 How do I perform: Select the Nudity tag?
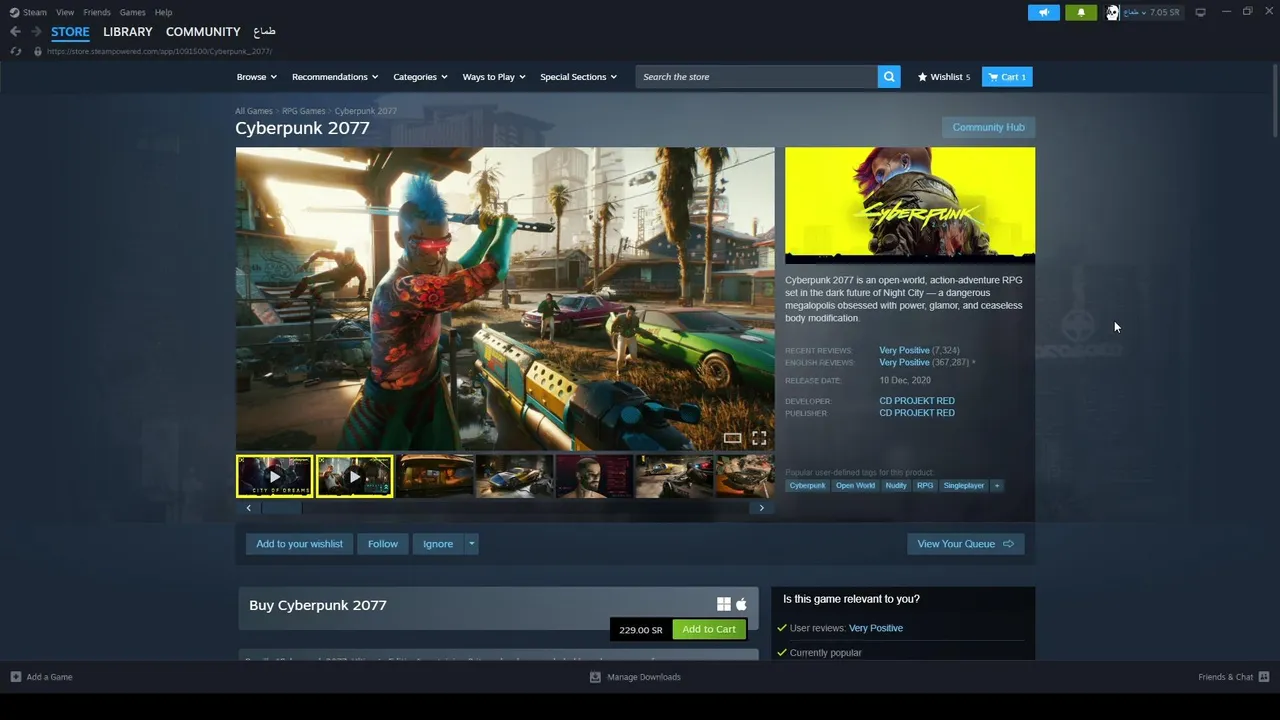[x=896, y=486]
